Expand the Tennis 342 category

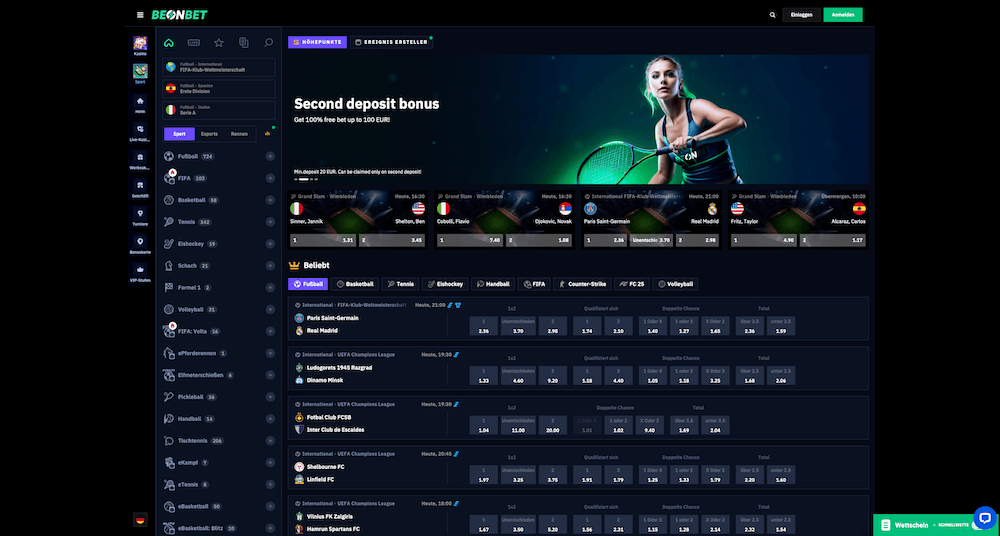tap(270, 222)
